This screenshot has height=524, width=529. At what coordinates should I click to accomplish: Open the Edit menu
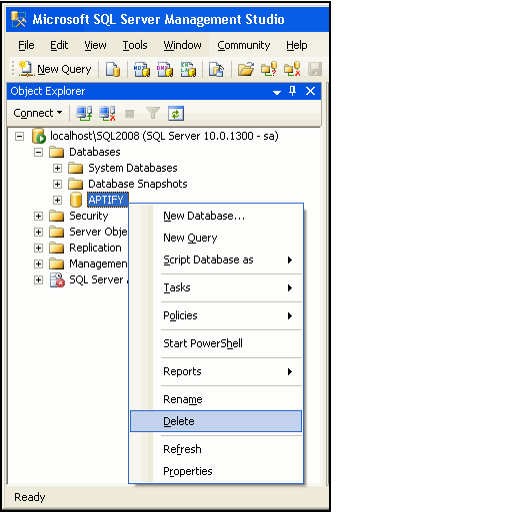click(x=59, y=45)
